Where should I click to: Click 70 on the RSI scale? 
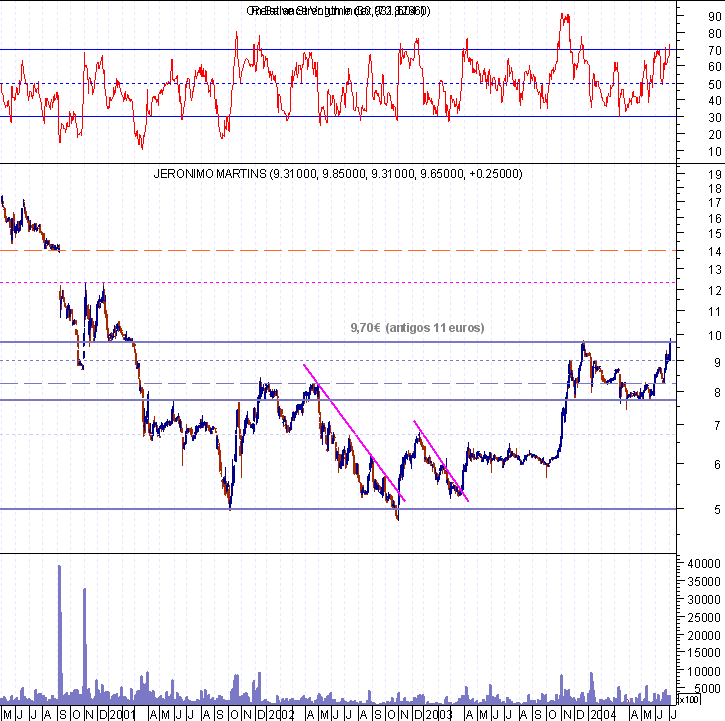[714, 50]
